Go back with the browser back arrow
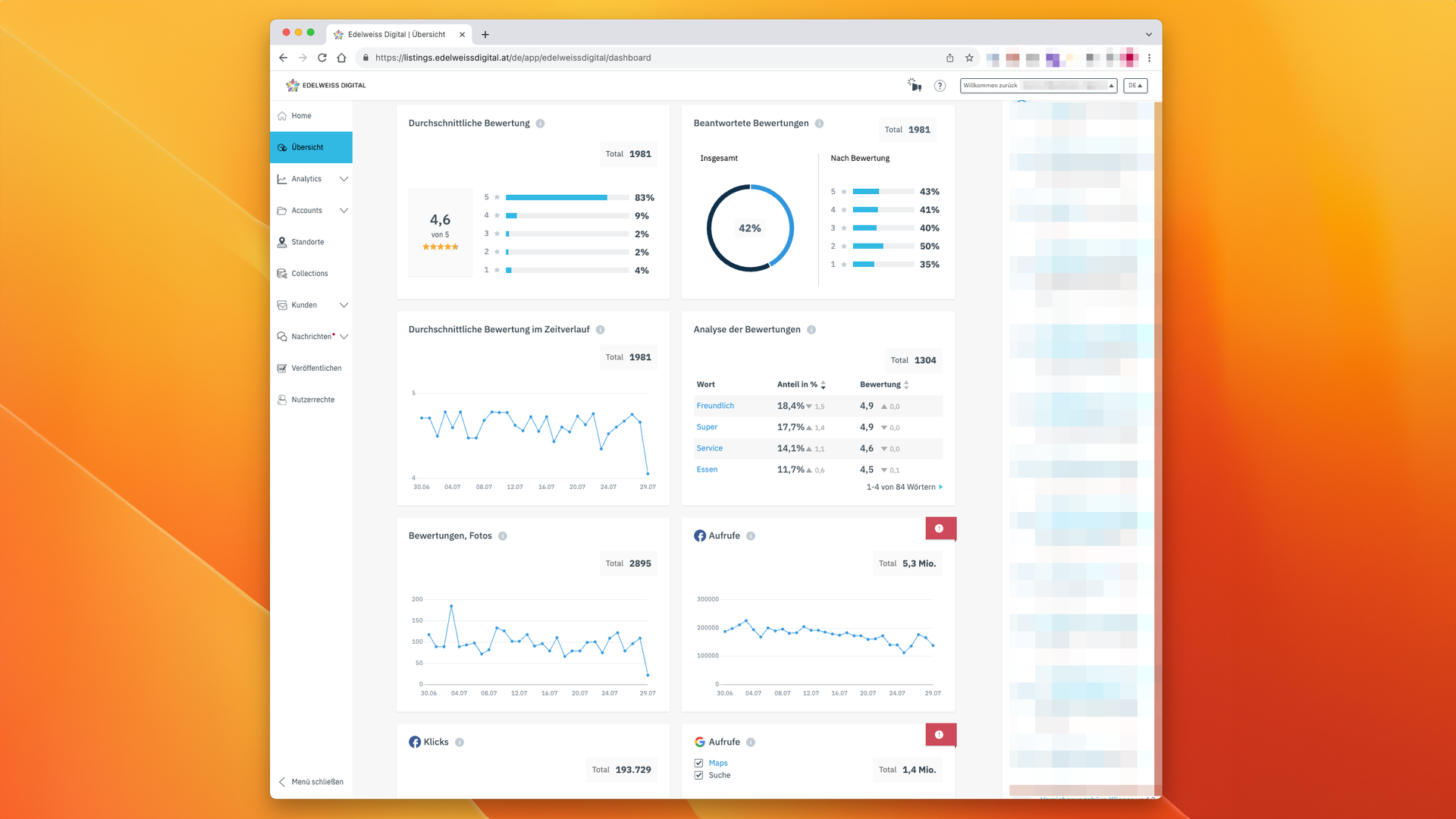 click(x=283, y=58)
